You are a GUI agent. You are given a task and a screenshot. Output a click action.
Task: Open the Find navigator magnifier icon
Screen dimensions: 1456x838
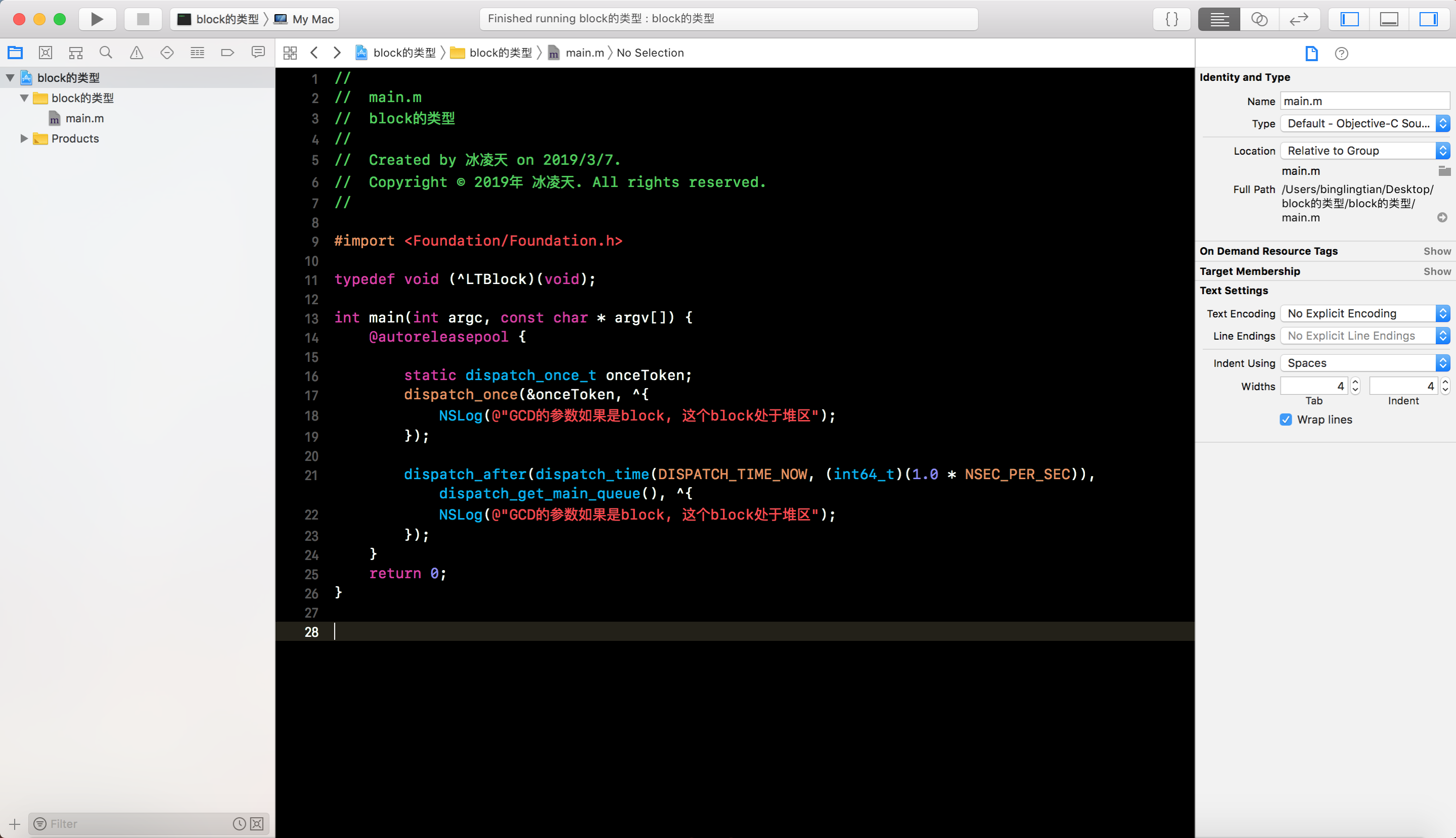click(x=106, y=53)
